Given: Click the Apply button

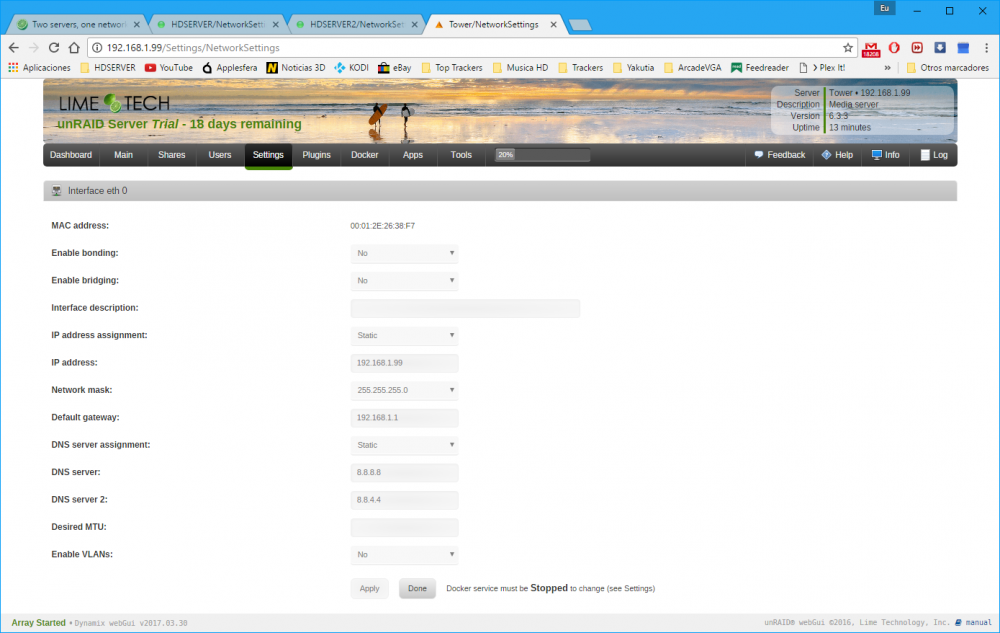Looking at the screenshot, I should [369, 588].
